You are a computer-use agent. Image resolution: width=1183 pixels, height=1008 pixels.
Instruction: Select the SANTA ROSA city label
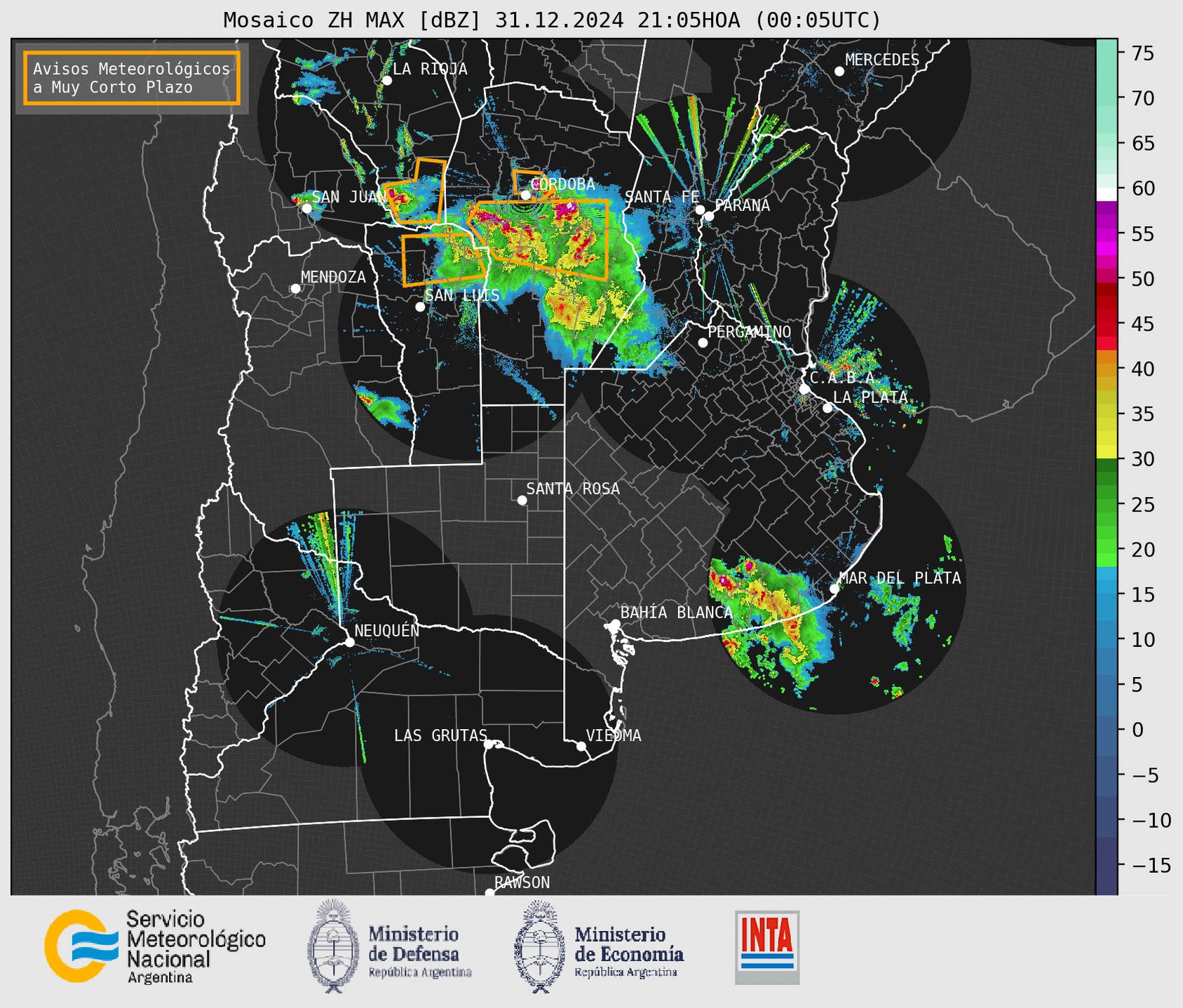tap(573, 489)
